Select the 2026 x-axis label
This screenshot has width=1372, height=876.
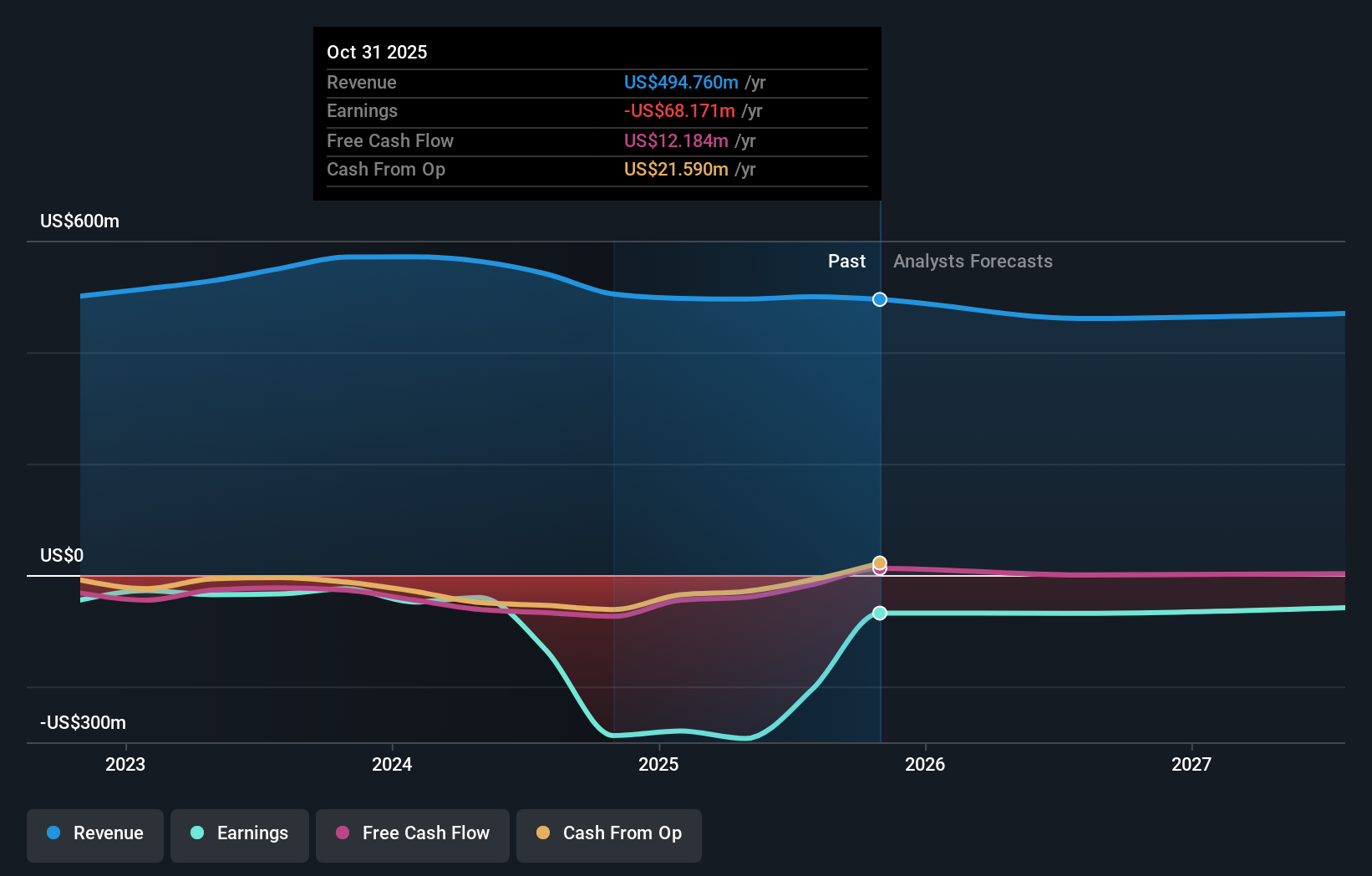click(x=925, y=764)
